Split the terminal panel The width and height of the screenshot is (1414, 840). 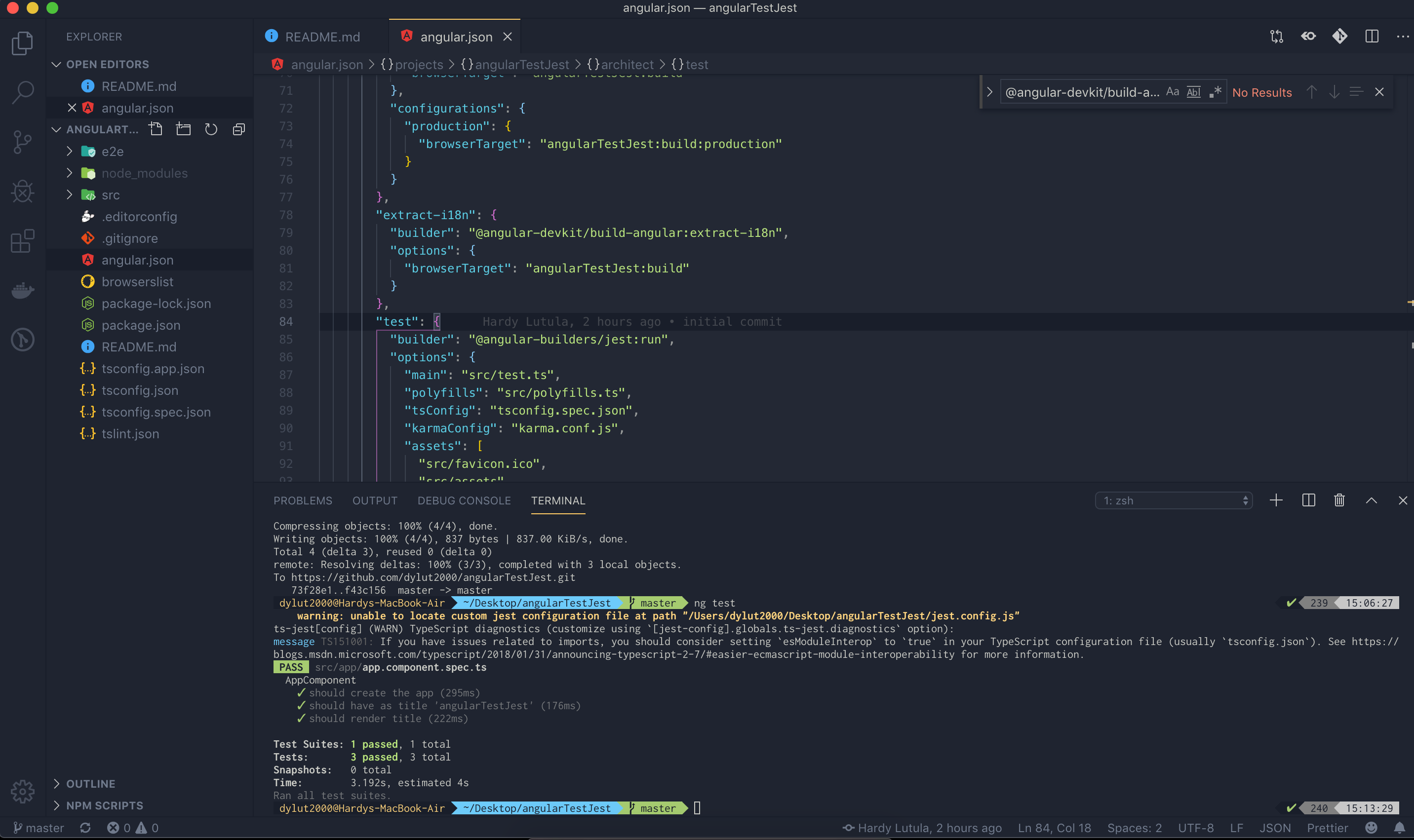click(x=1308, y=500)
